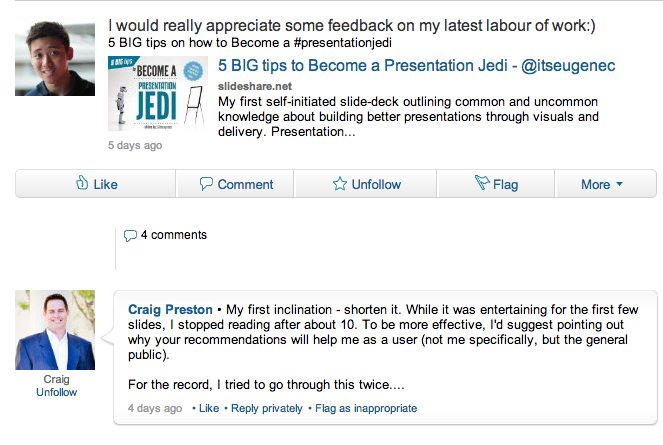Click the Flag icon in action bar
663x445 pixels.
click(481, 184)
